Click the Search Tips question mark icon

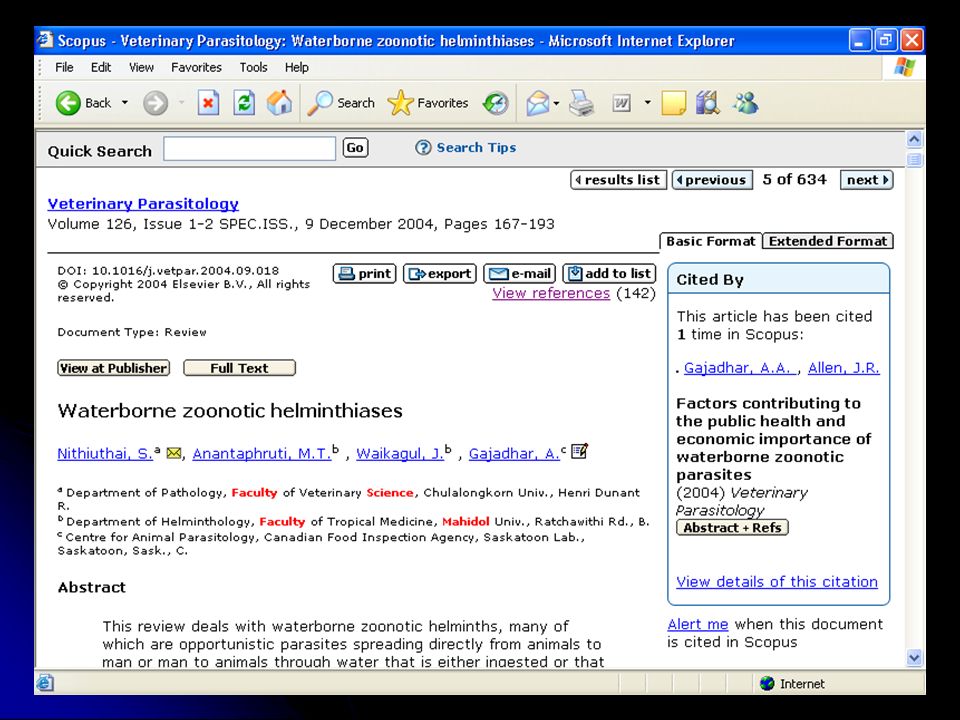tap(423, 148)
